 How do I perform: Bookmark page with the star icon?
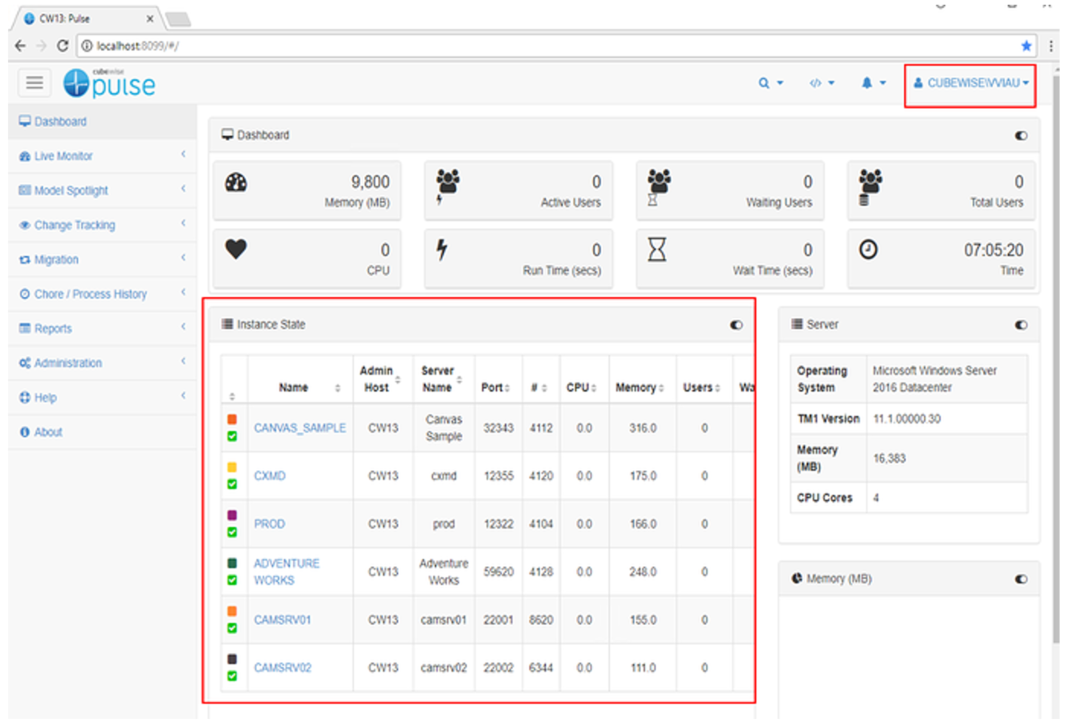(1026, 46)
